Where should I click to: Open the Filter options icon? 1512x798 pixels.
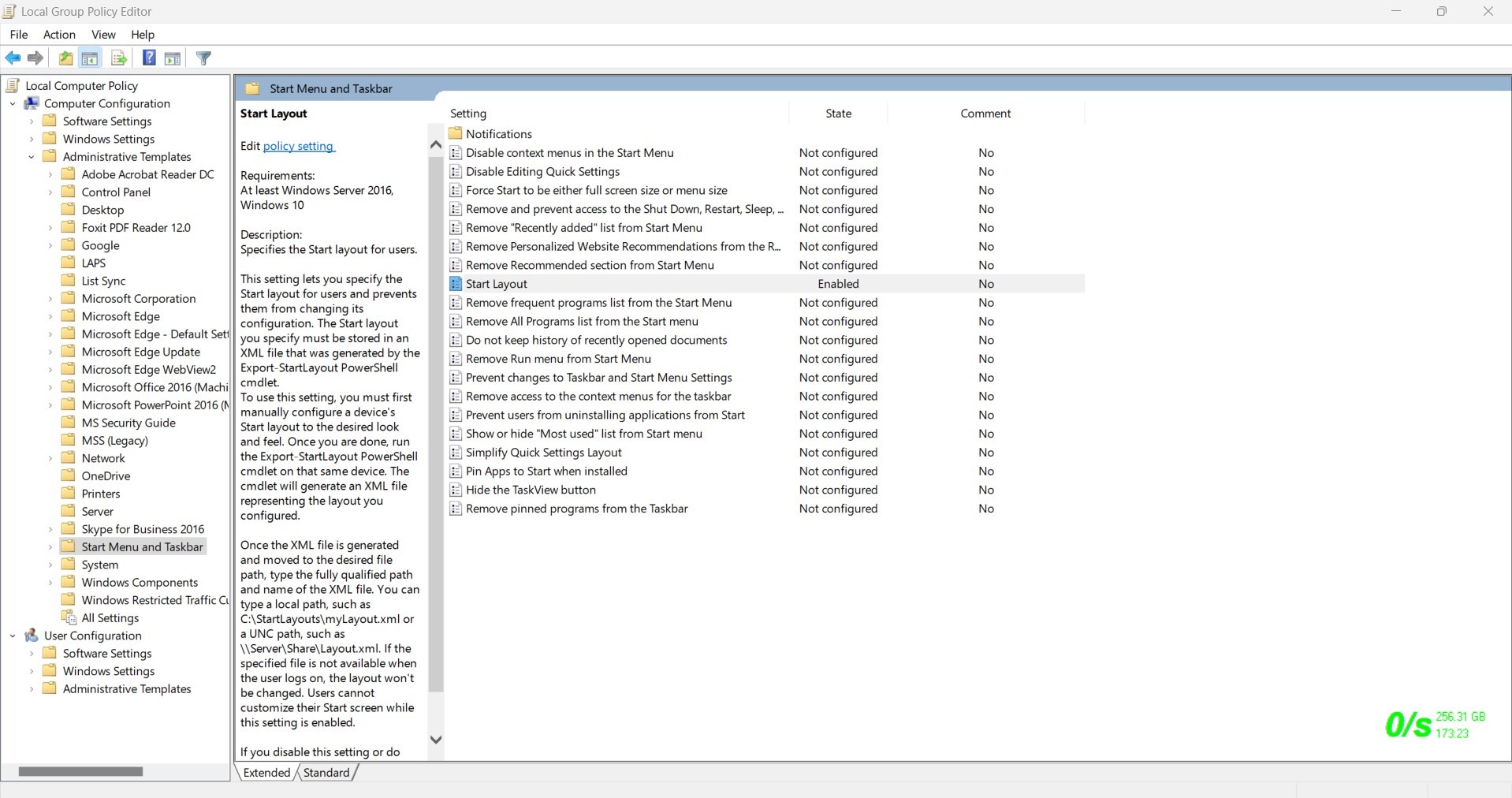click(203, 58)
